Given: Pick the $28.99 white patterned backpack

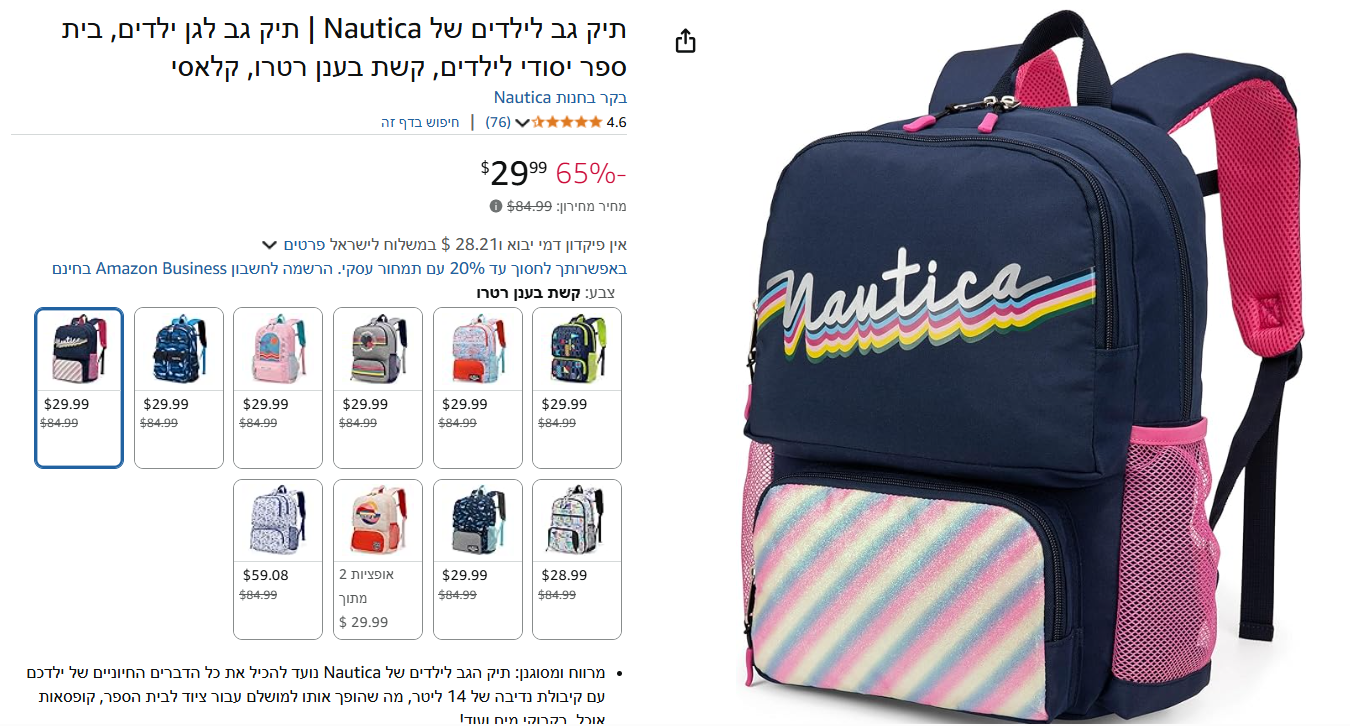Looking at the screenshot, I should point(577,559).
